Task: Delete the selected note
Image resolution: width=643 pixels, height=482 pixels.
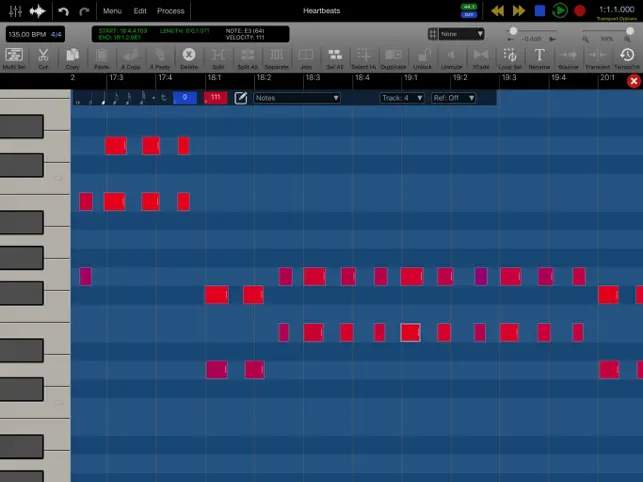Action: tap(189, 58)
